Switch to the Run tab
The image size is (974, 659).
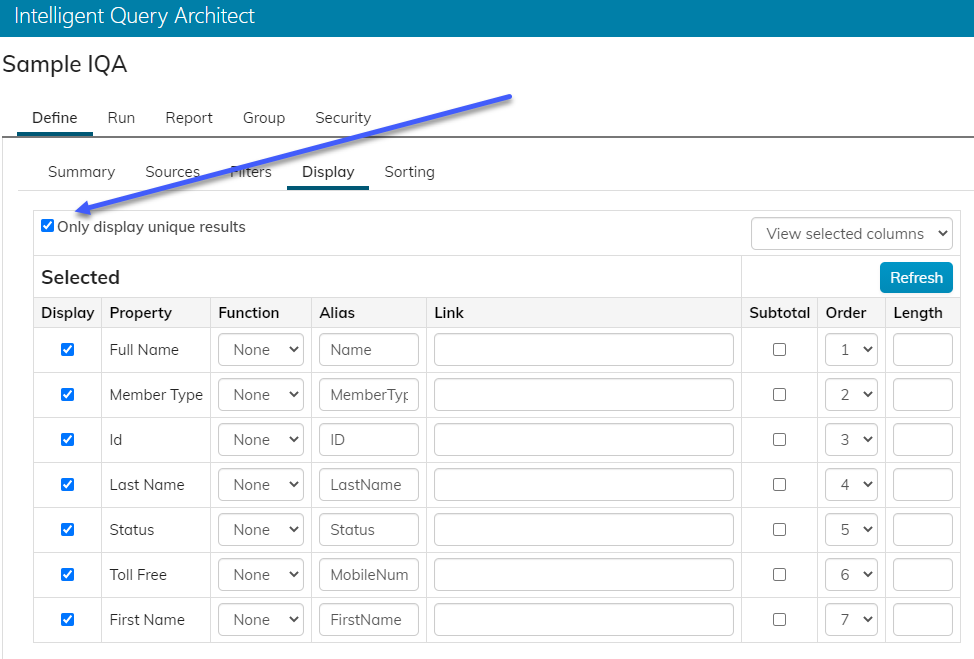[121, 118]
